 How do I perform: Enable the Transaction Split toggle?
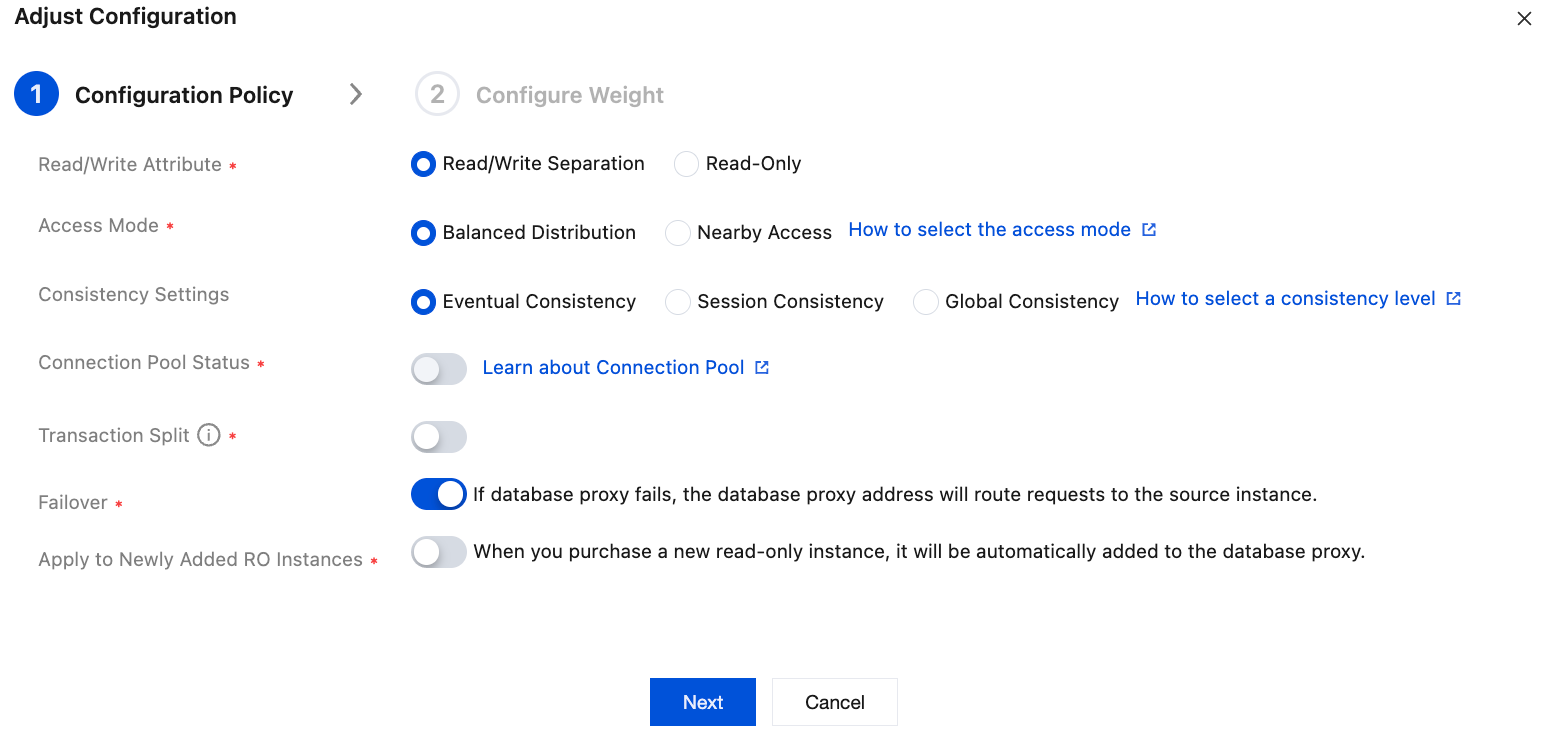coord(438,436)
